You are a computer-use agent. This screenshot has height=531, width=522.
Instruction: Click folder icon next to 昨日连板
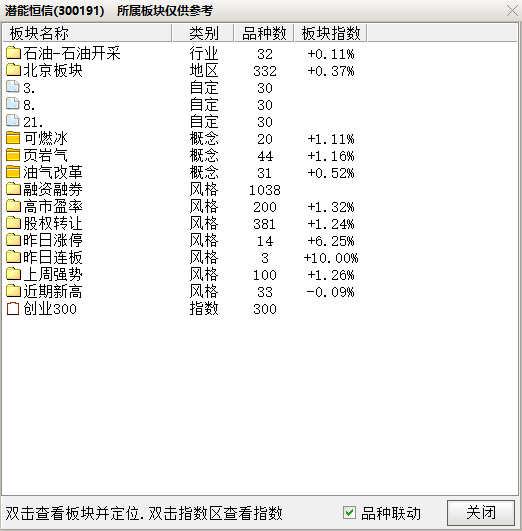pos(13,257)
